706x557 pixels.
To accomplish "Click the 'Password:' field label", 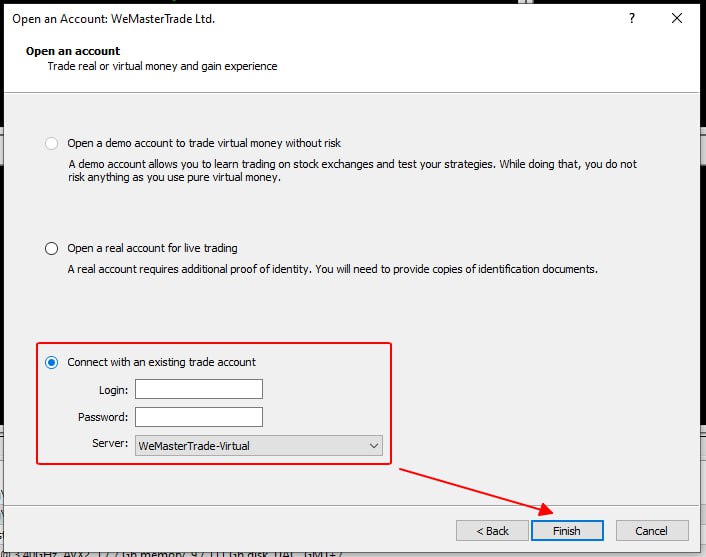I will 103,418.
